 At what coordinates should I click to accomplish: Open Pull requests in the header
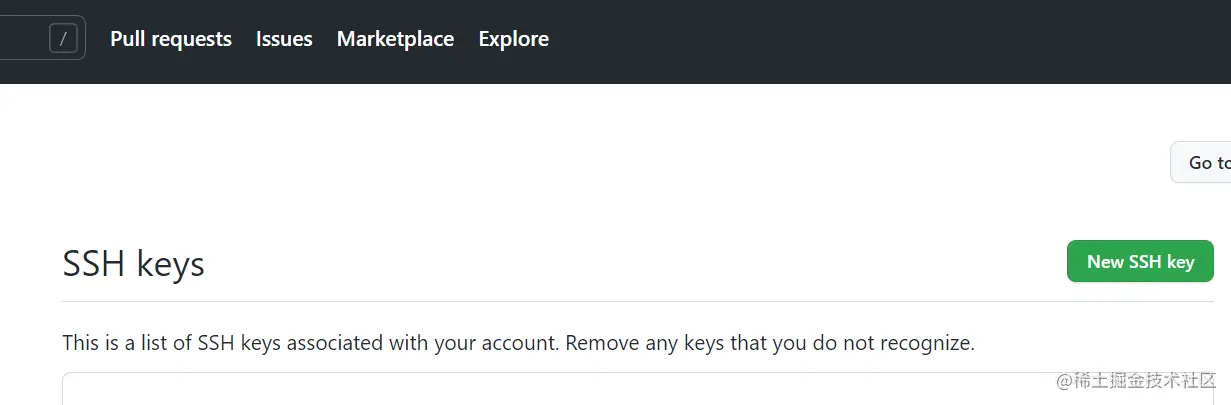pos(171,39)
